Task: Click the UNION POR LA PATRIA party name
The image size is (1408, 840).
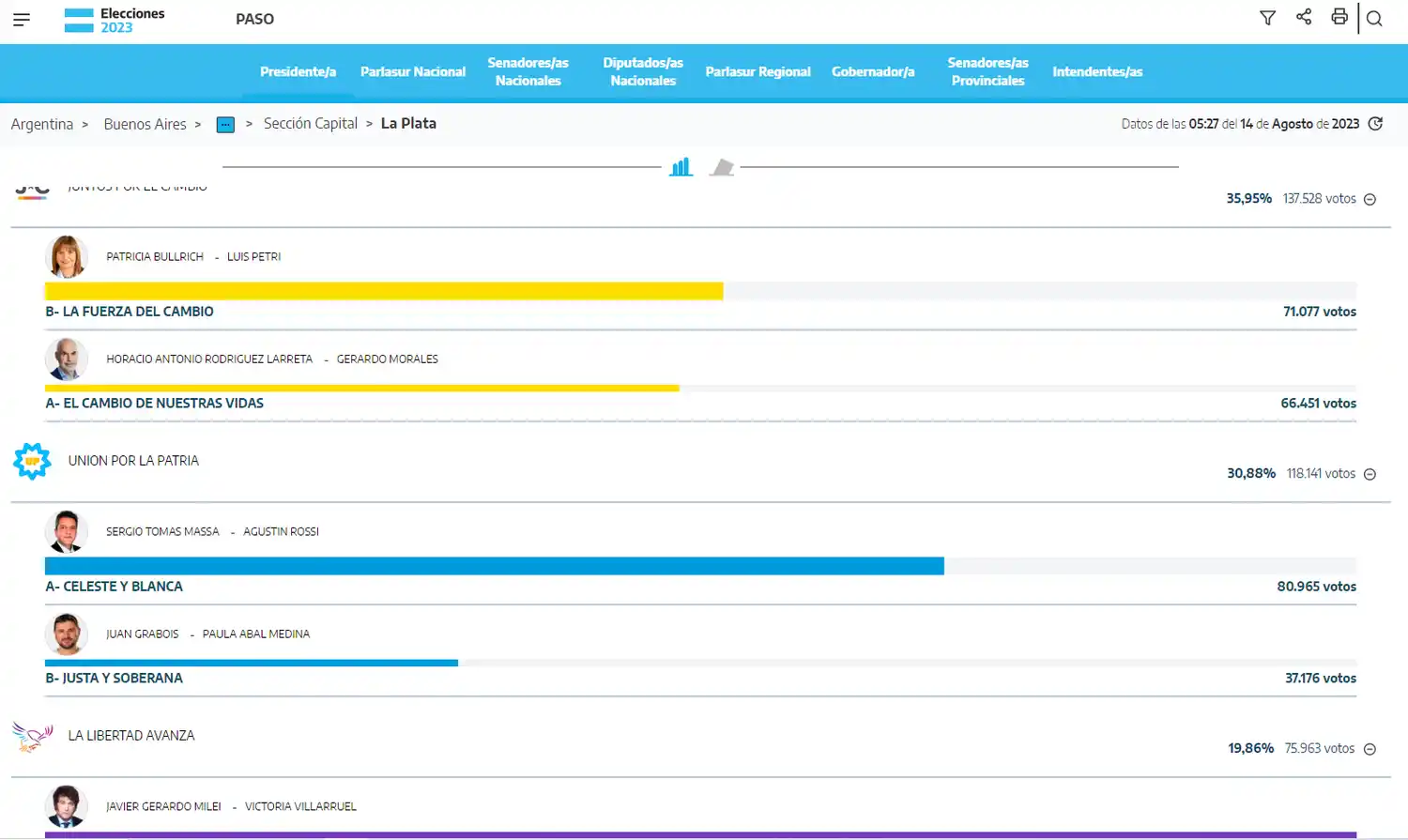Action: (133, 461)
